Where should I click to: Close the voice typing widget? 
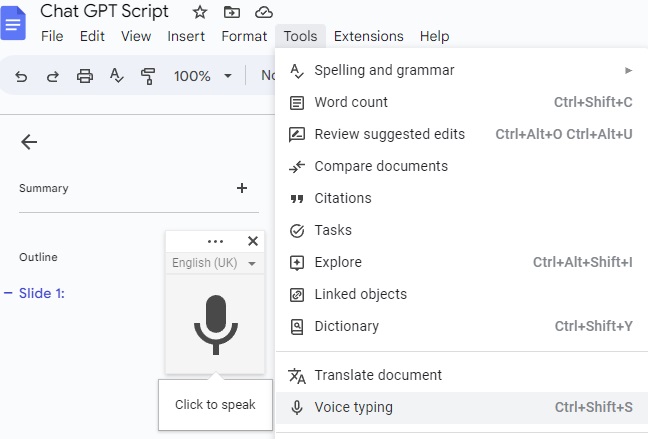[252, 241]
